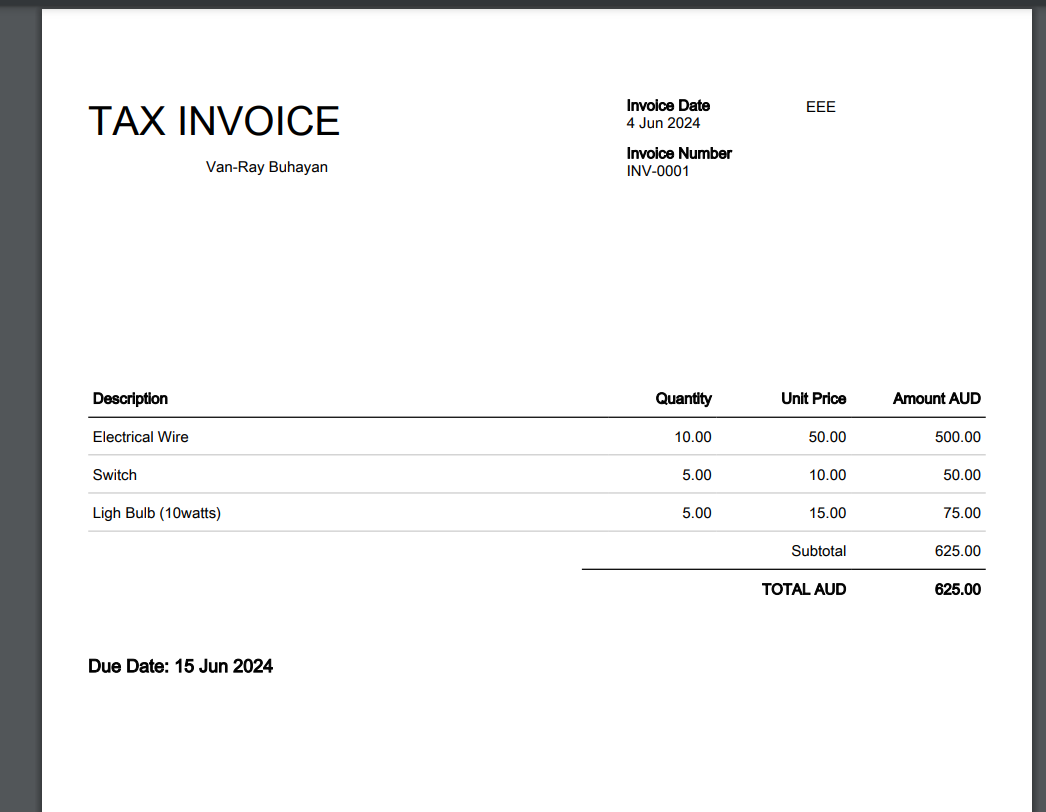Image resolution: width=1046 pixels, height=812 pixels.
Task: Click the Description column header
Action: (x=130, y=398)
